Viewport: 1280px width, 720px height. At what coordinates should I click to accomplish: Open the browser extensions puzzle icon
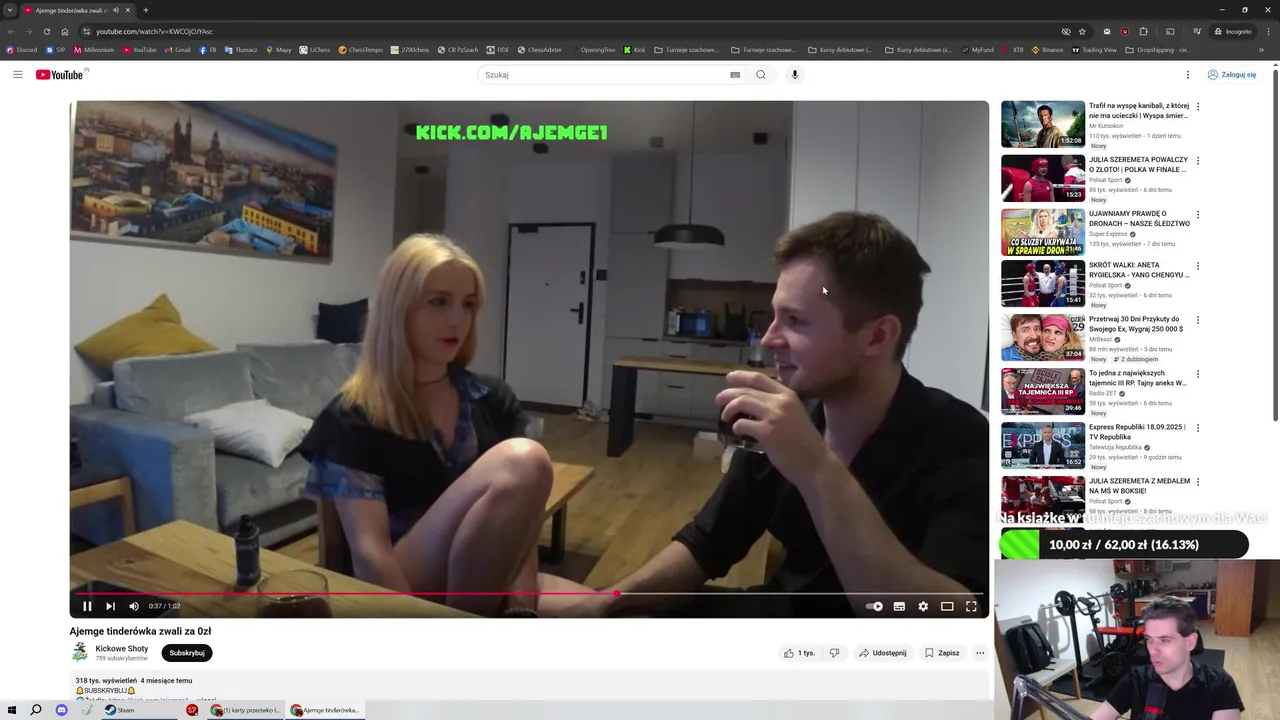(1144, 31)
